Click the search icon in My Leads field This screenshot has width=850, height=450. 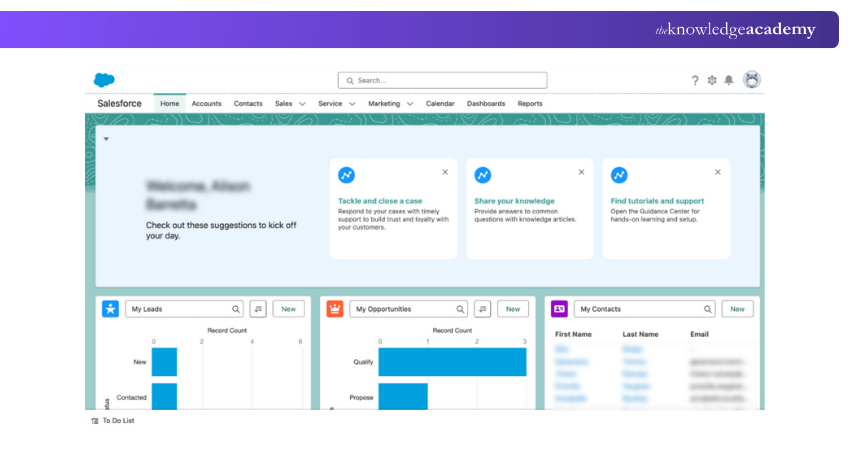[x=236, y=309]
